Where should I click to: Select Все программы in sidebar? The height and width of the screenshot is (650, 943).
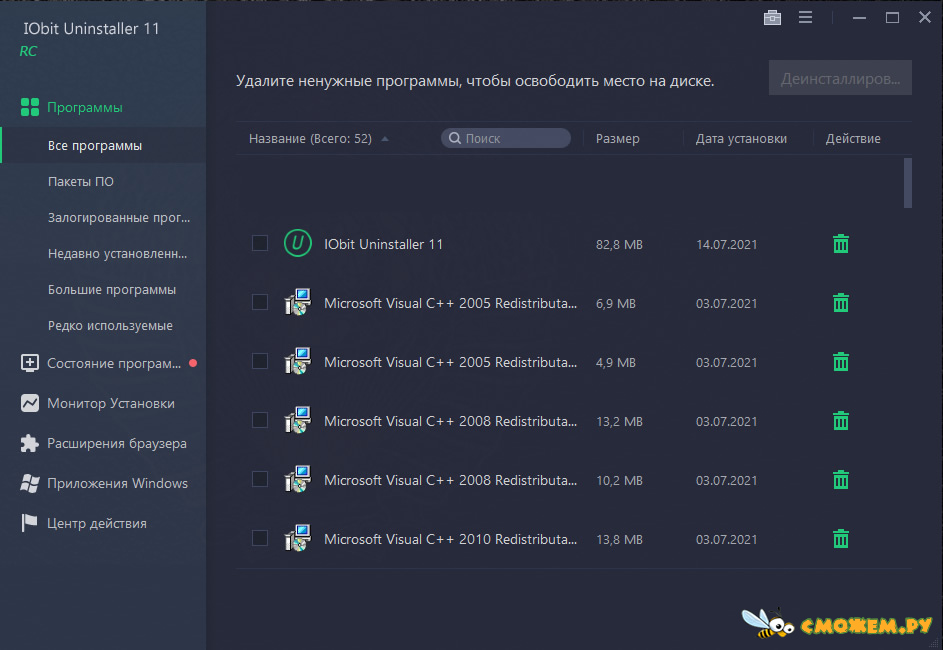point(103,146)
